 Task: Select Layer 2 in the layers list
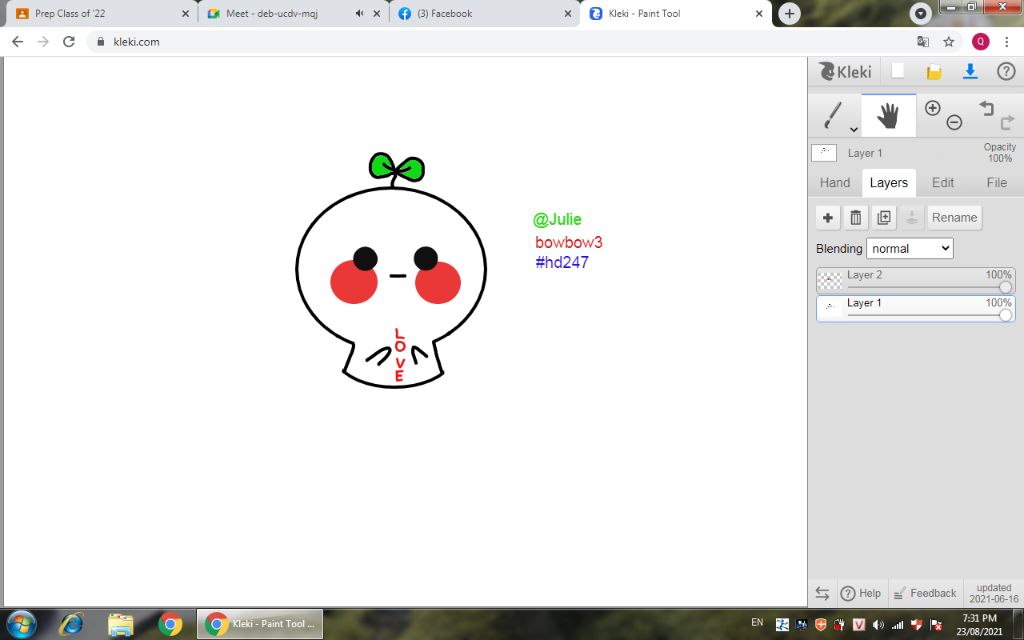pyautogui.click(x=916, y=281)
